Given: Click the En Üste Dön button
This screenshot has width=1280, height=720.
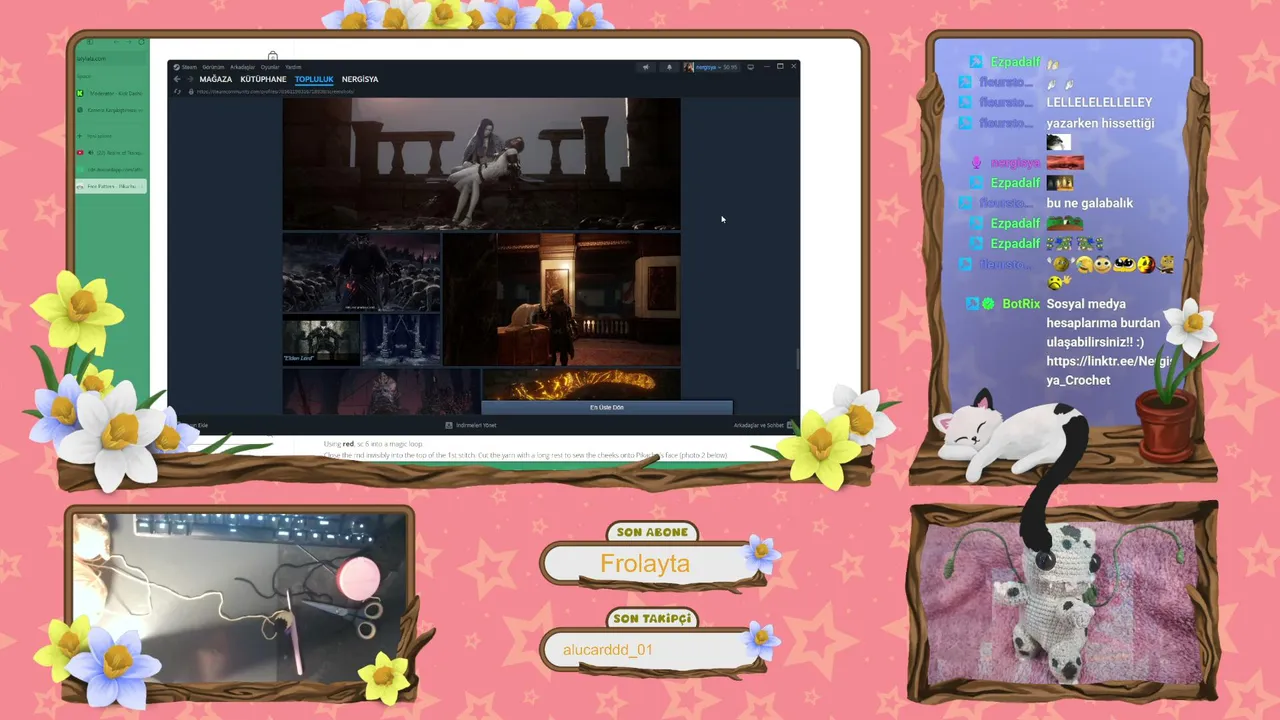Looking at the screenshot, I should click(607, 407).
